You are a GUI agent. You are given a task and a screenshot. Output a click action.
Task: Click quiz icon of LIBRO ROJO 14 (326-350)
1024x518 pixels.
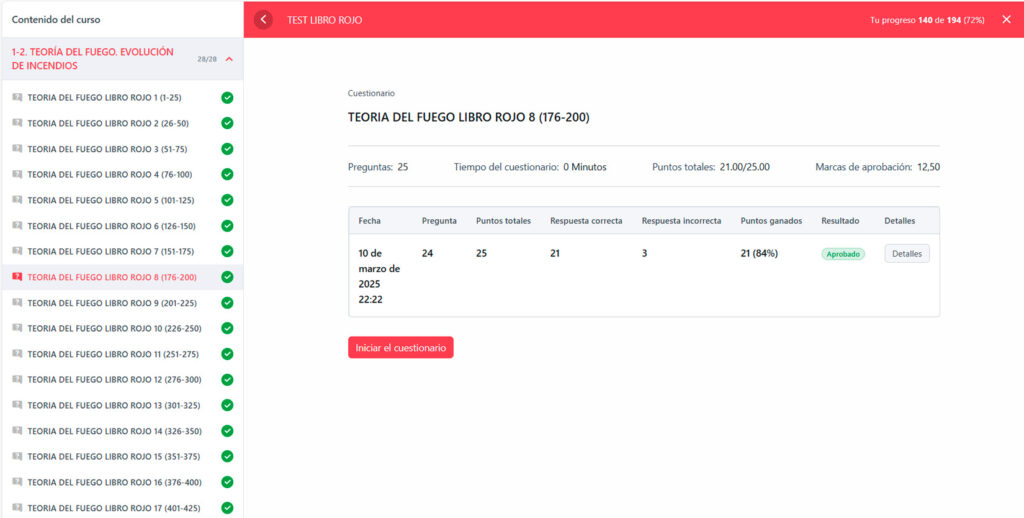[x=17, y=431]
